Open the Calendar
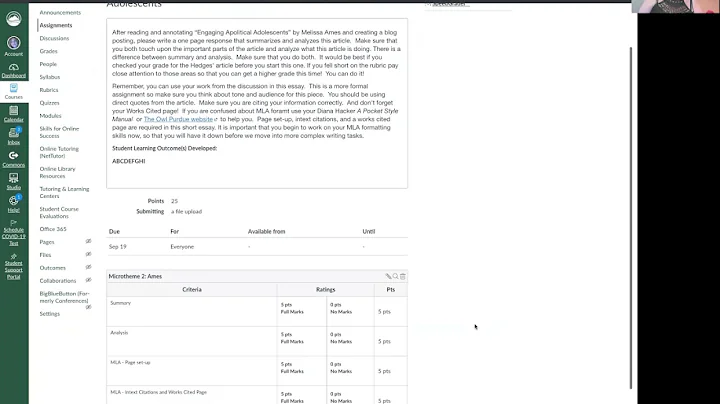This screenshot has width=720, height=404. coord(14,114)
